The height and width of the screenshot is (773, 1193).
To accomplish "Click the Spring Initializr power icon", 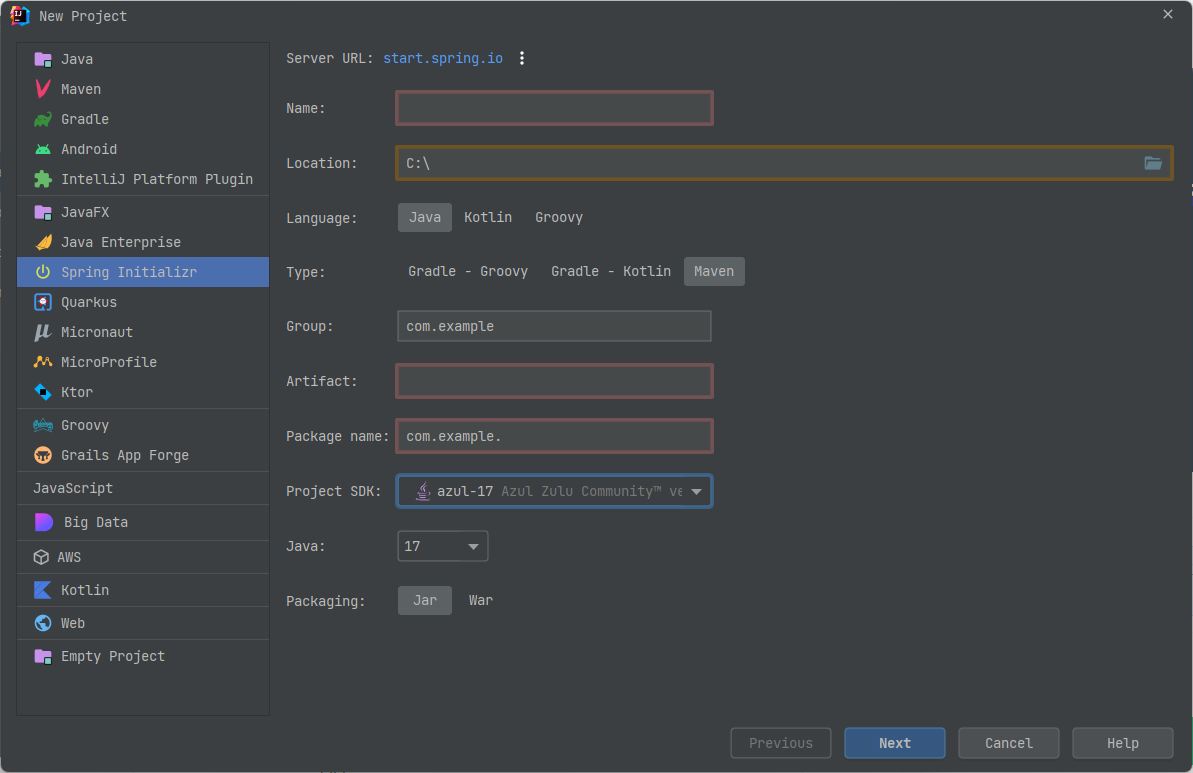I will click(x=43, y=272).
